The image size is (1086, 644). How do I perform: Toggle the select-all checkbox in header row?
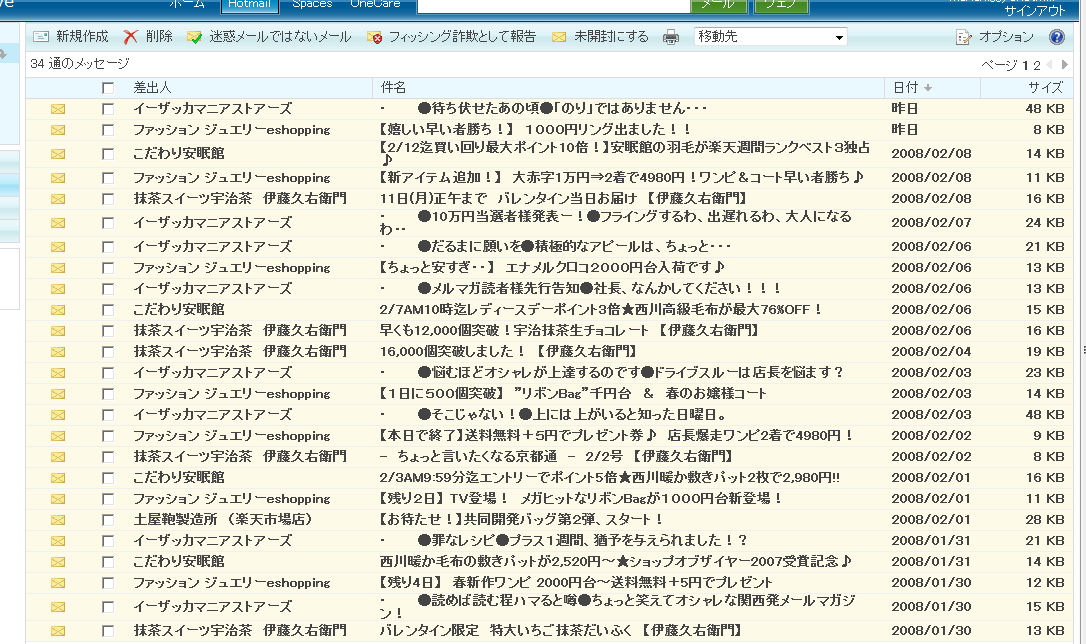107,88
